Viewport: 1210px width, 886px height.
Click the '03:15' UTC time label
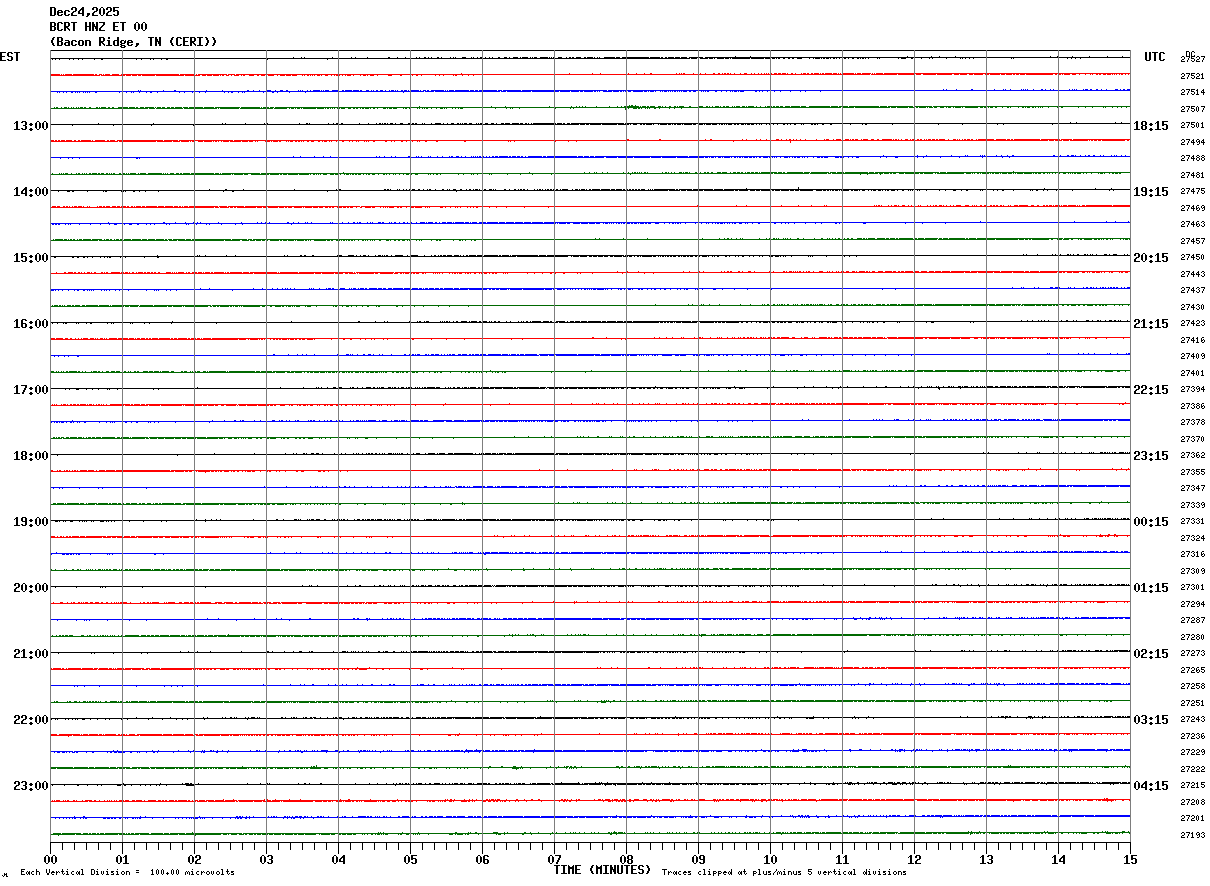point(1151,720)
